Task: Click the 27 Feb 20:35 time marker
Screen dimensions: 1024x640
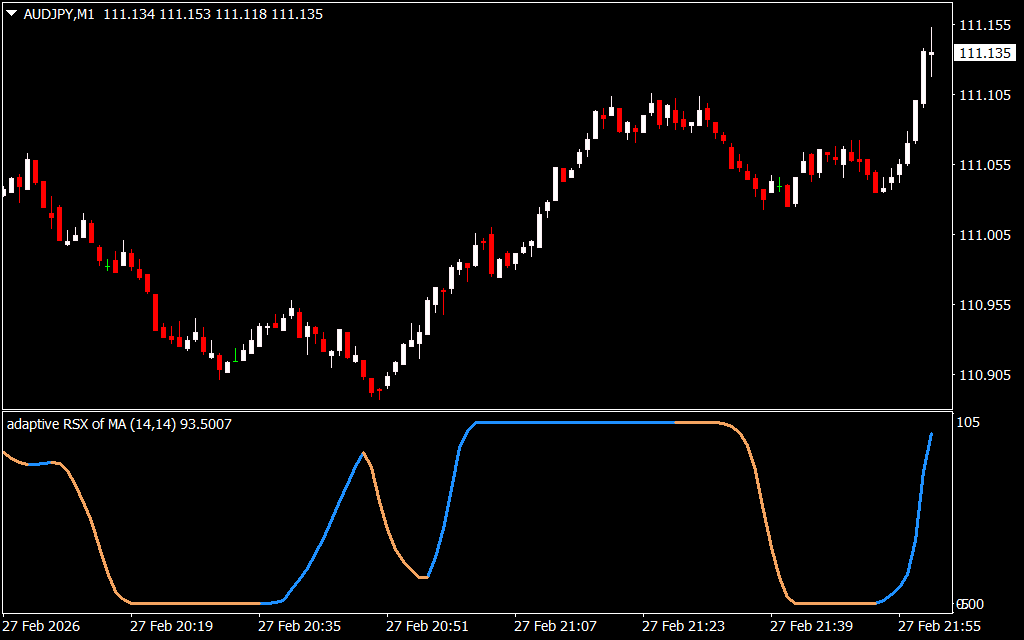Action: (299, 626)
